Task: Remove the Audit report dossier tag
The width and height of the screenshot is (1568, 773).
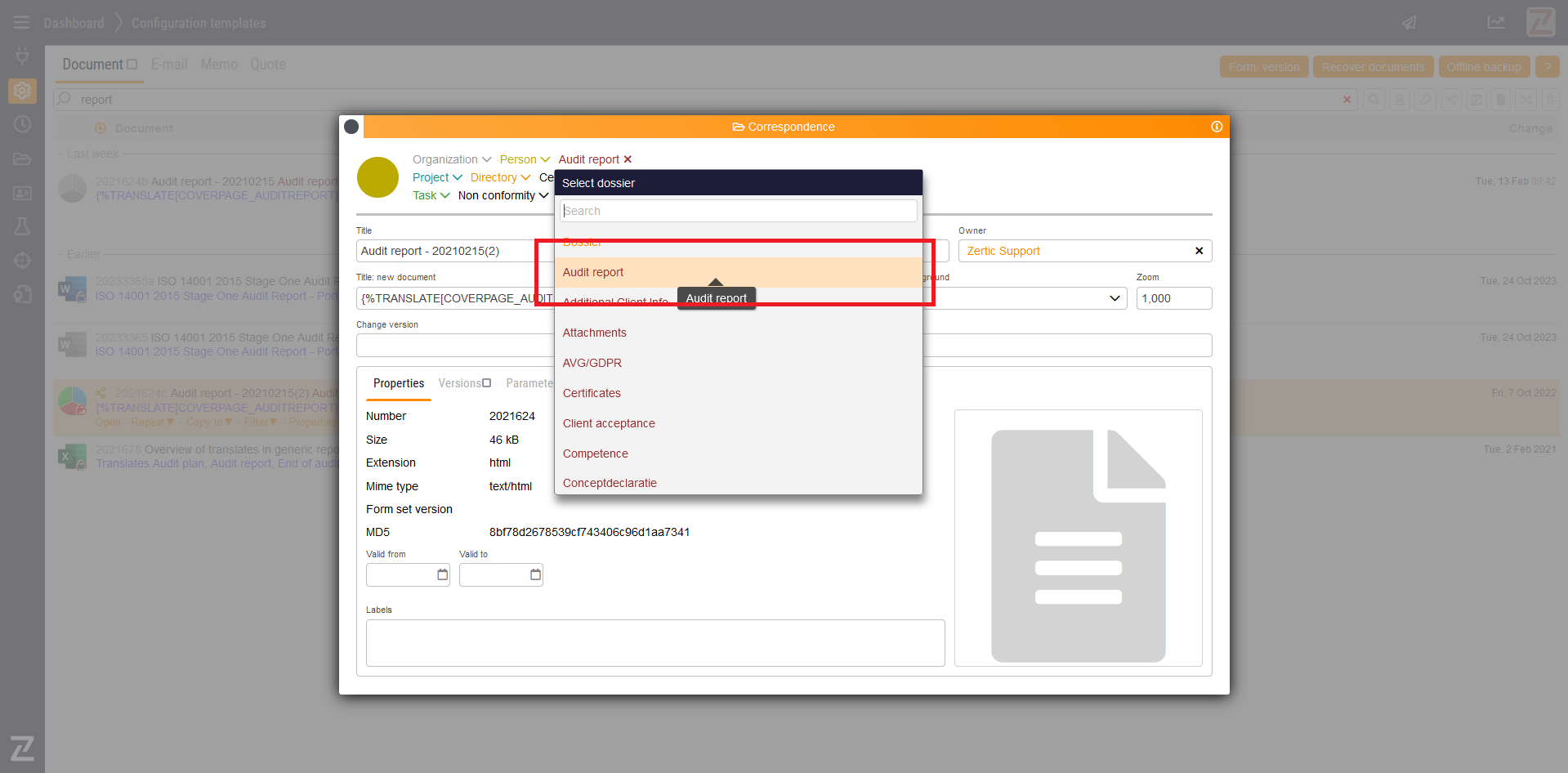Action: click(628, 159)
